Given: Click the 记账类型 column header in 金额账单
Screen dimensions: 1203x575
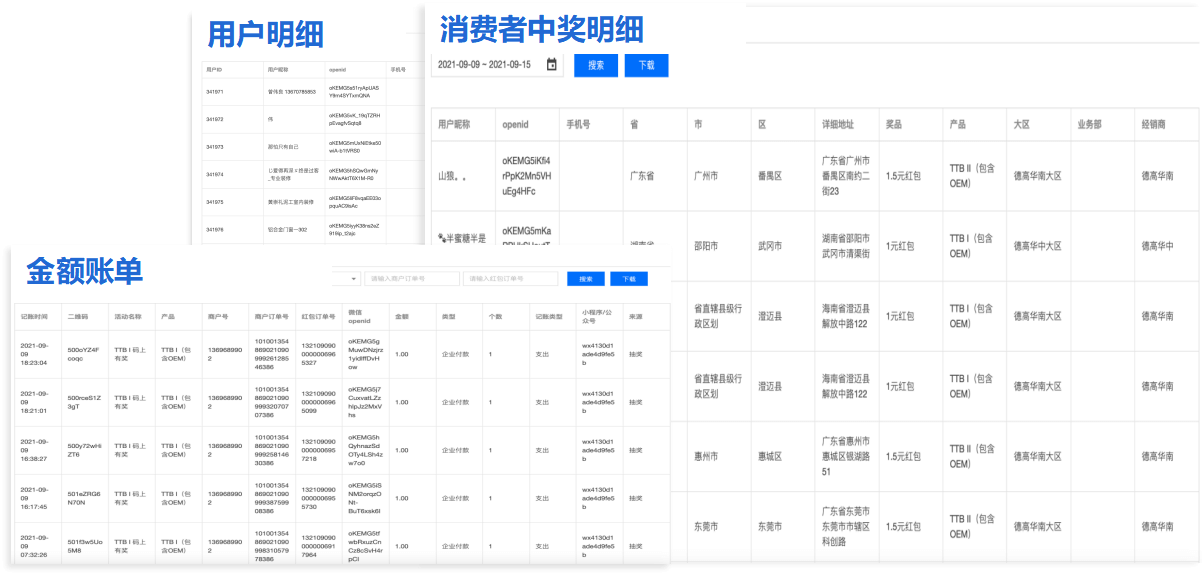Looking at the screenshot, I should pyautogui.click(x=549, y=316).
